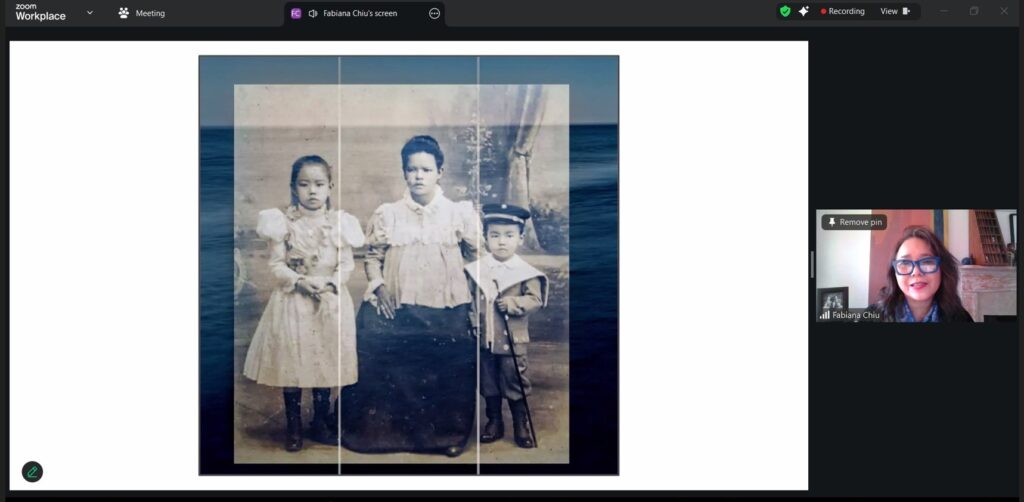This screenshot has height=502, width=1024.
Task: Switch to the Meeting tab
Action: pyautogui.click(x=142, y=13)
